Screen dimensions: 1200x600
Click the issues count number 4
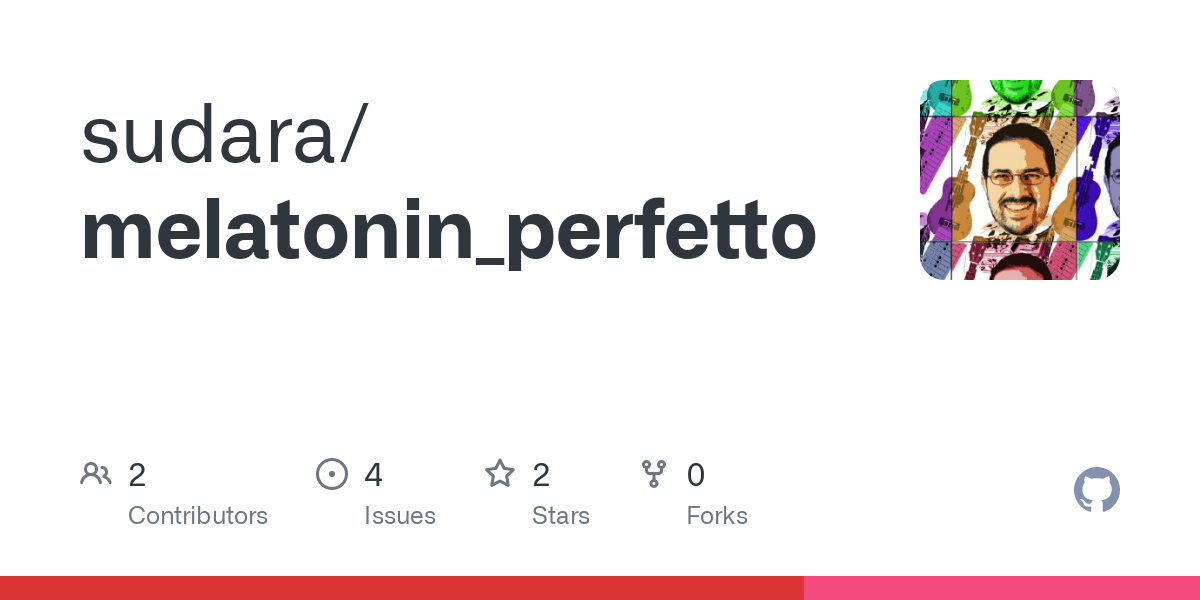tap(374, 475)
